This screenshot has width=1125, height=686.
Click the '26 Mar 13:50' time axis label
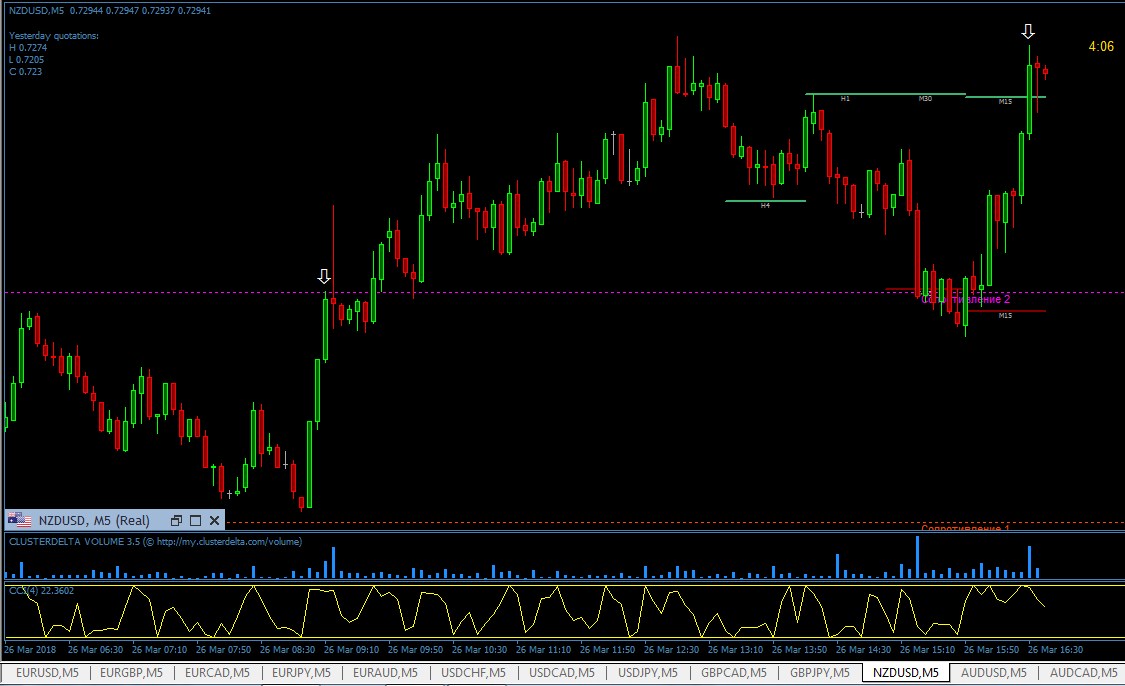(x=799, y=649)
